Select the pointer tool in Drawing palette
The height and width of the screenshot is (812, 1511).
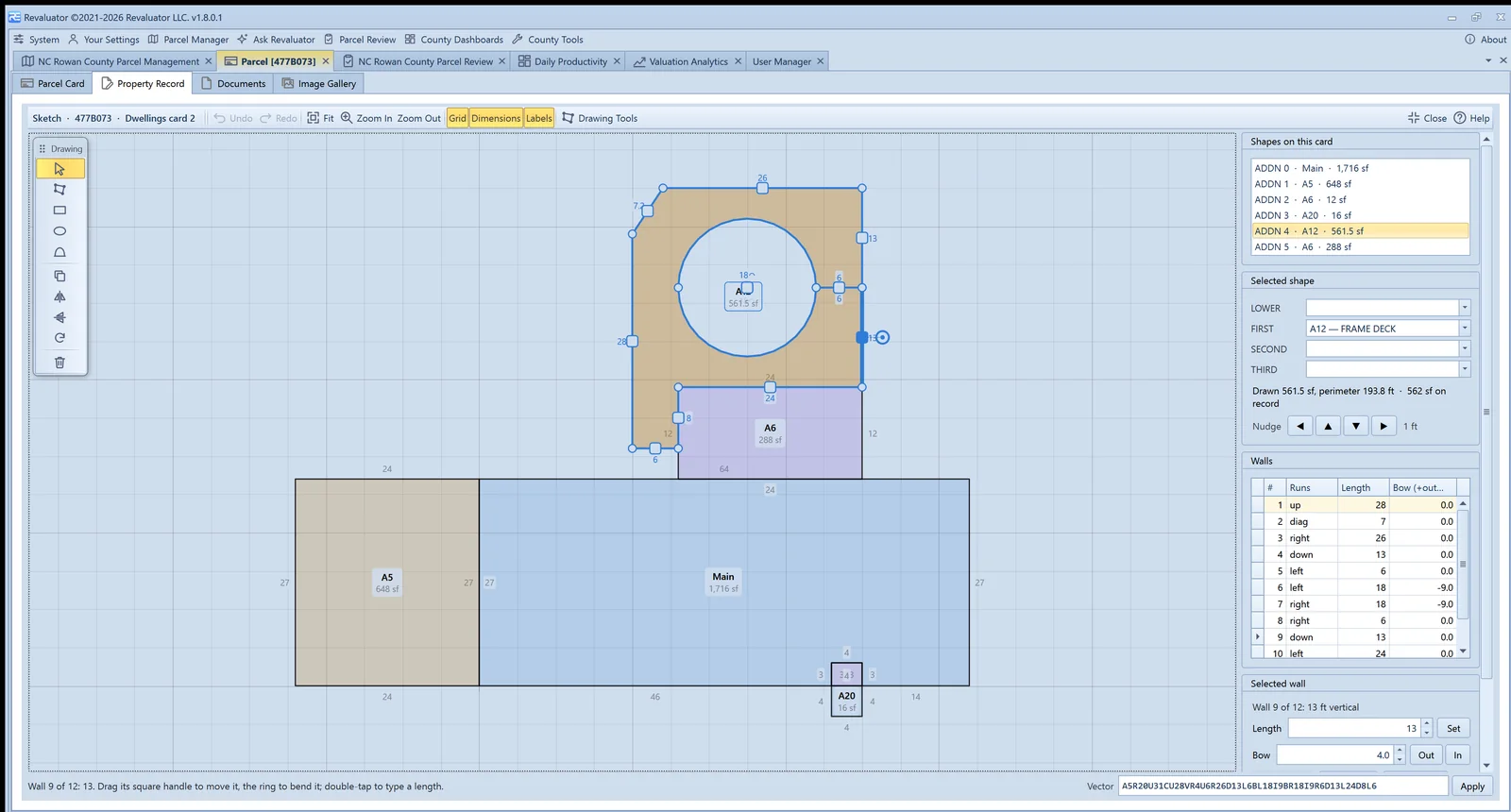point(59,169)
